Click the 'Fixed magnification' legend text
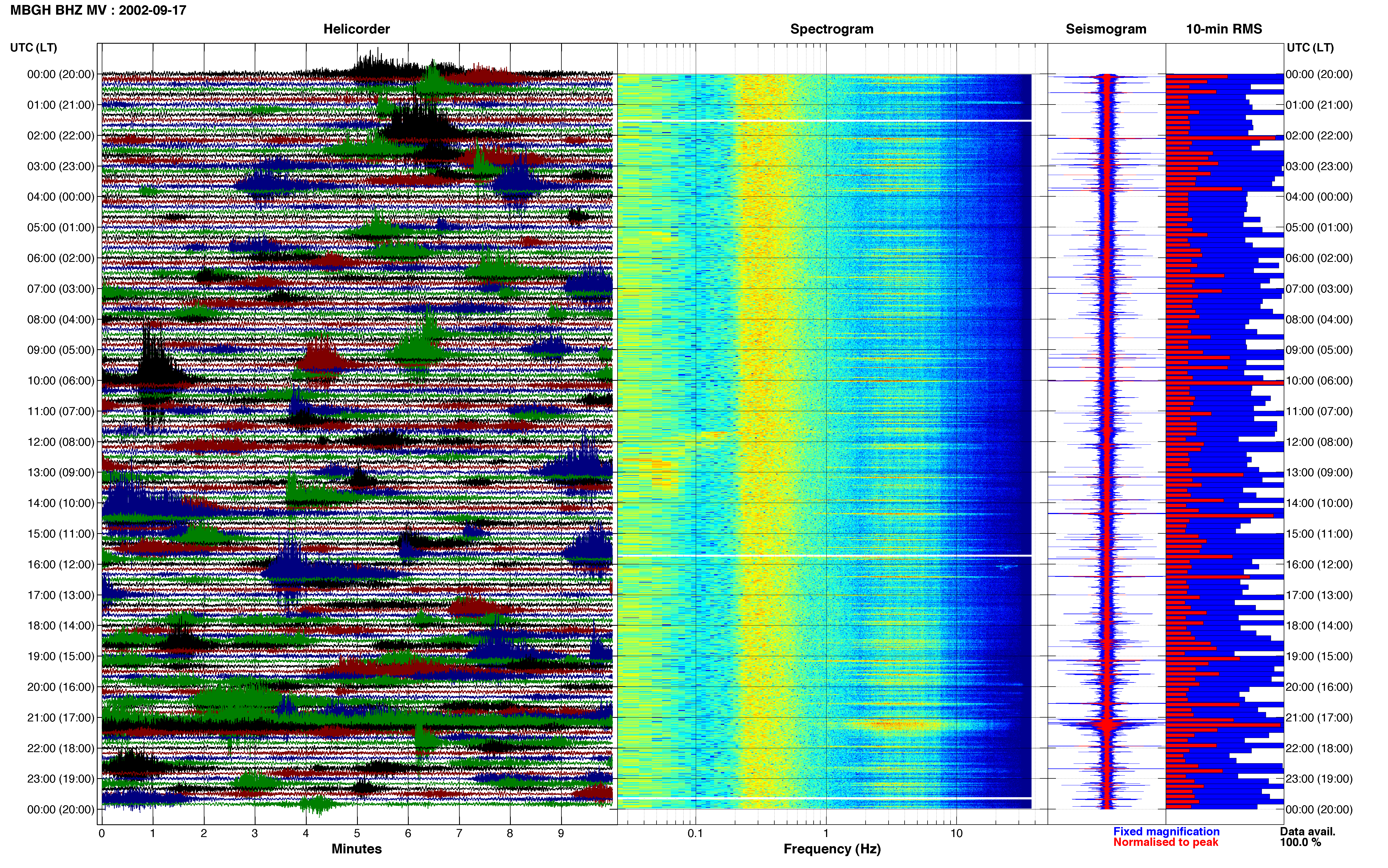 click(x=1166, y=831)
